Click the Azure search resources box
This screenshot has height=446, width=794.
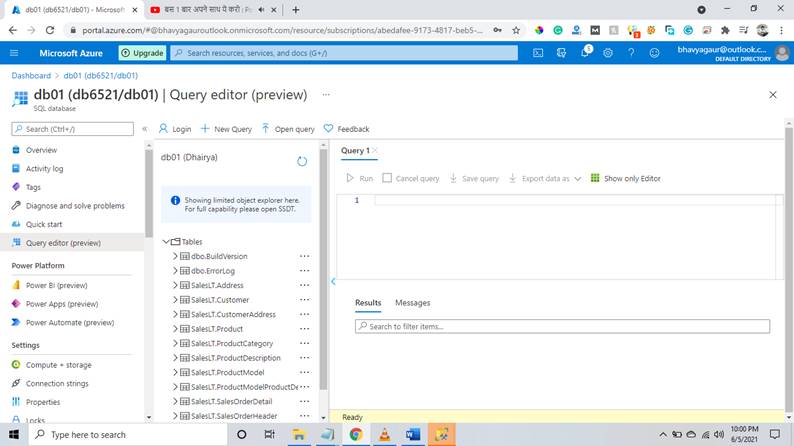point(344,53)
